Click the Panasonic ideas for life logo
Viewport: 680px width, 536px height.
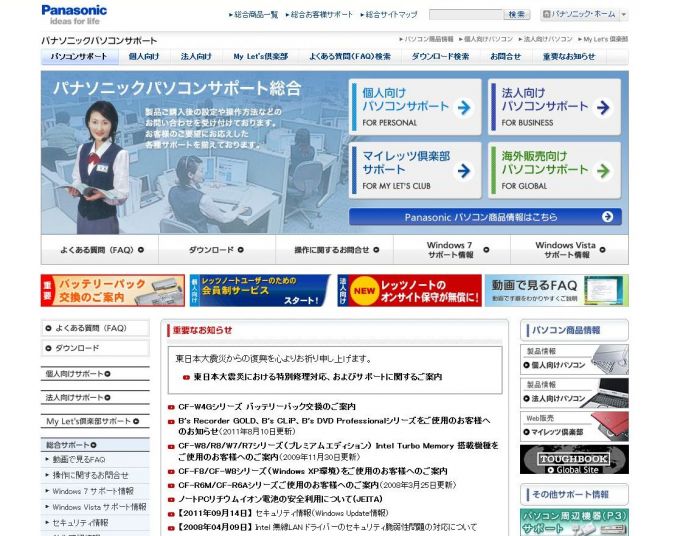coord(74,15)
